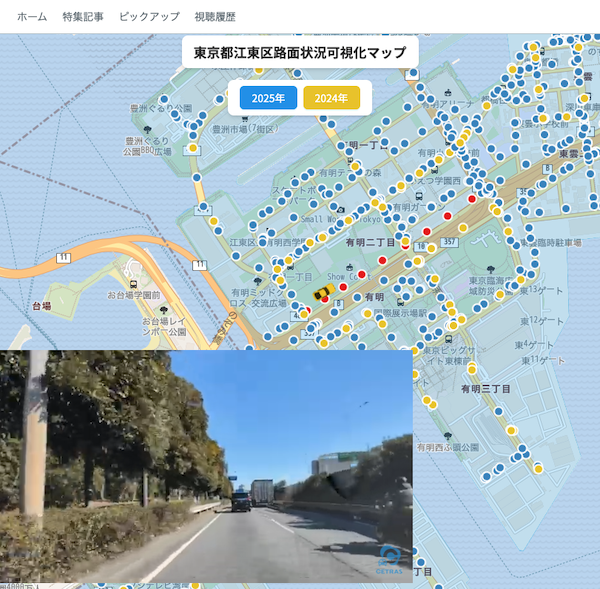Viewport: 600px width, 589px height.
Task: Click the yellow taxi car marker
Action: coord(323,292)
